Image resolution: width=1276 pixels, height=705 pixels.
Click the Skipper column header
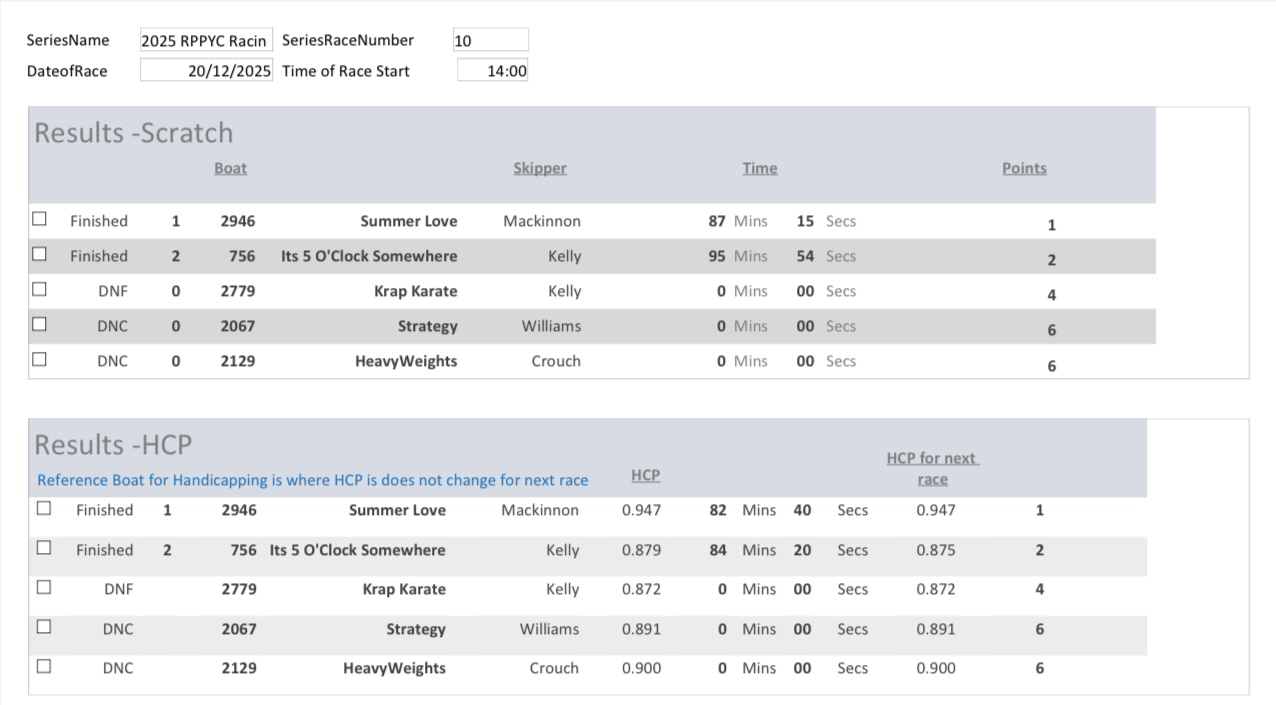point(540,168)
